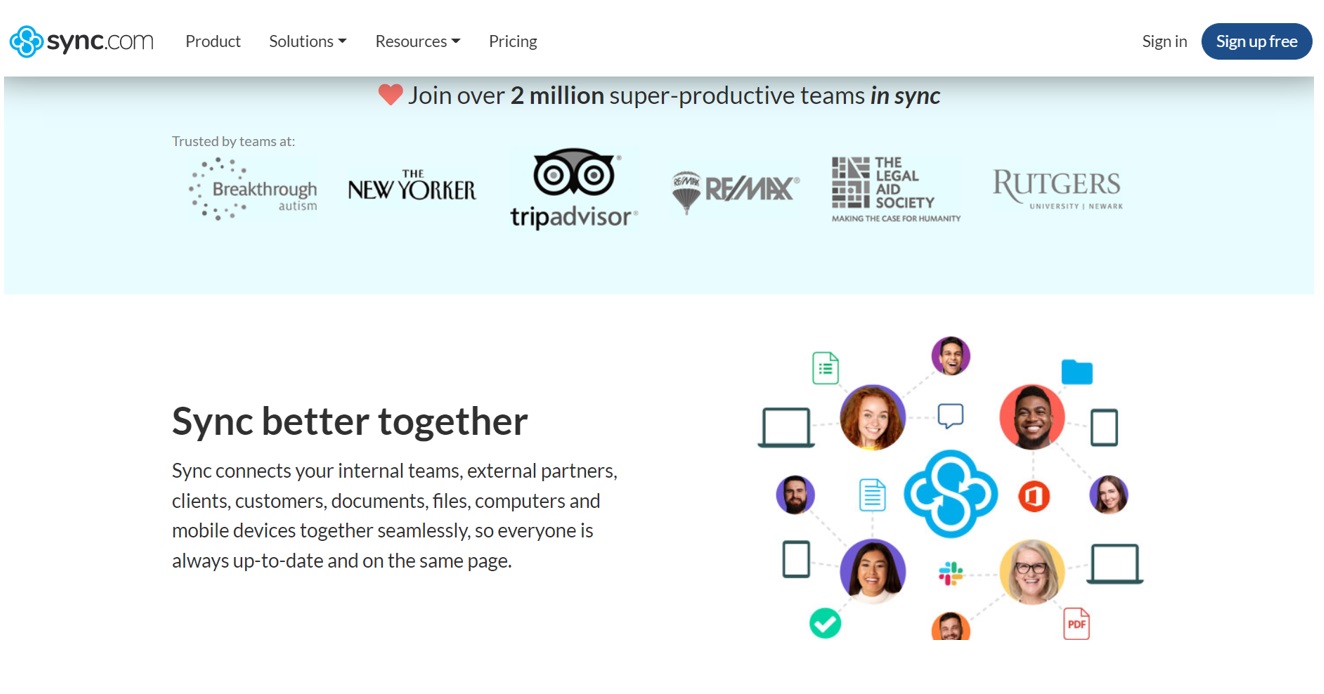
Task: Click the red heart icon
Action: 390,95
